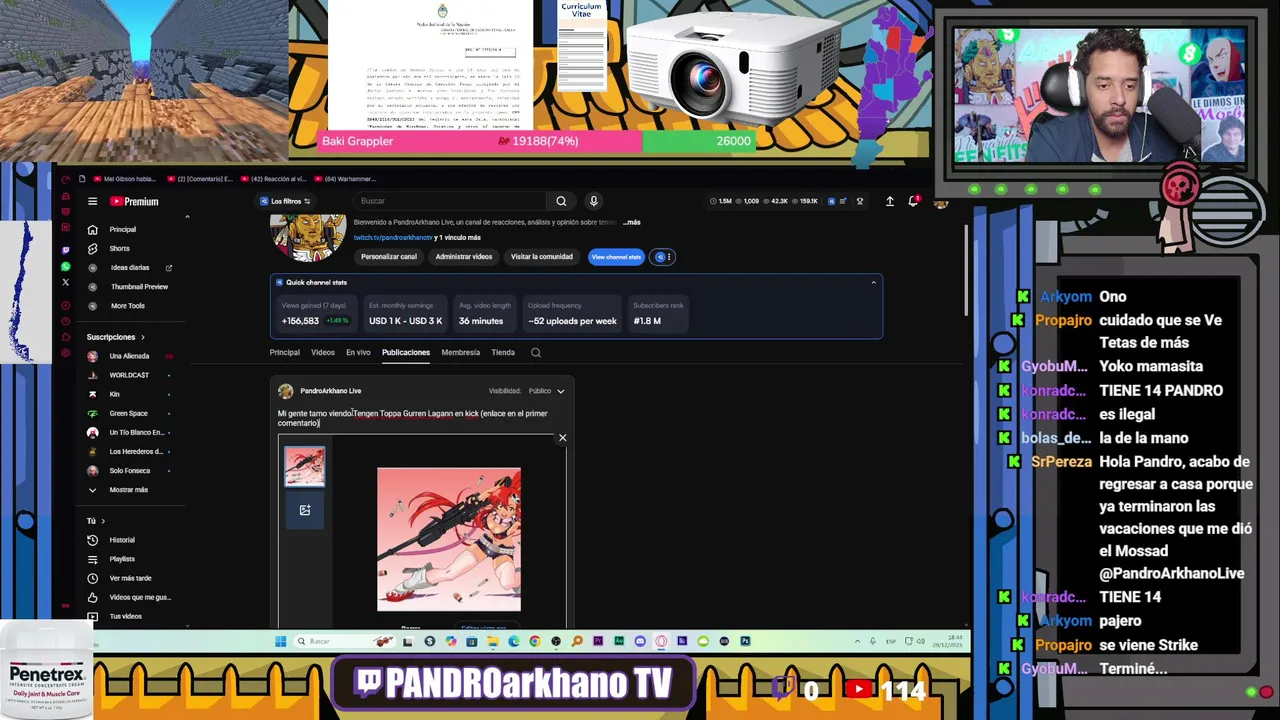Switch to the Tienda tab

tap(503, 352)
